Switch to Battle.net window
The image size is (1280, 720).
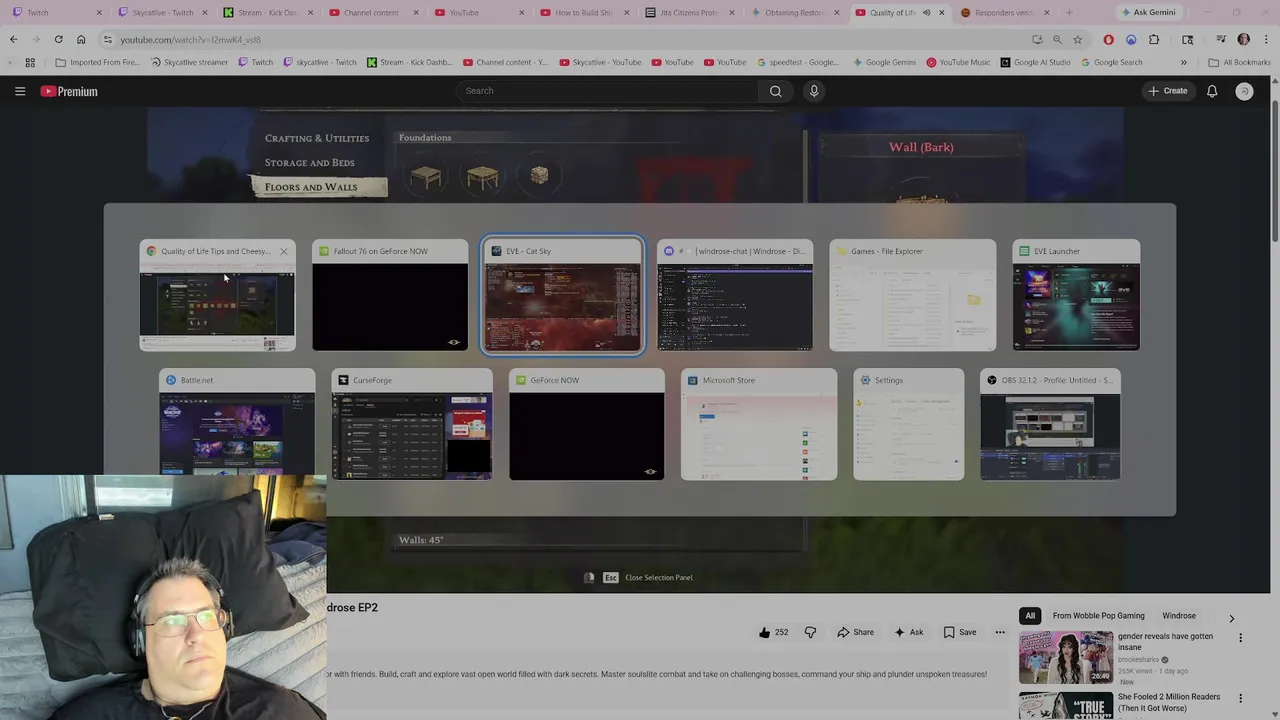[x=237, y=424]
